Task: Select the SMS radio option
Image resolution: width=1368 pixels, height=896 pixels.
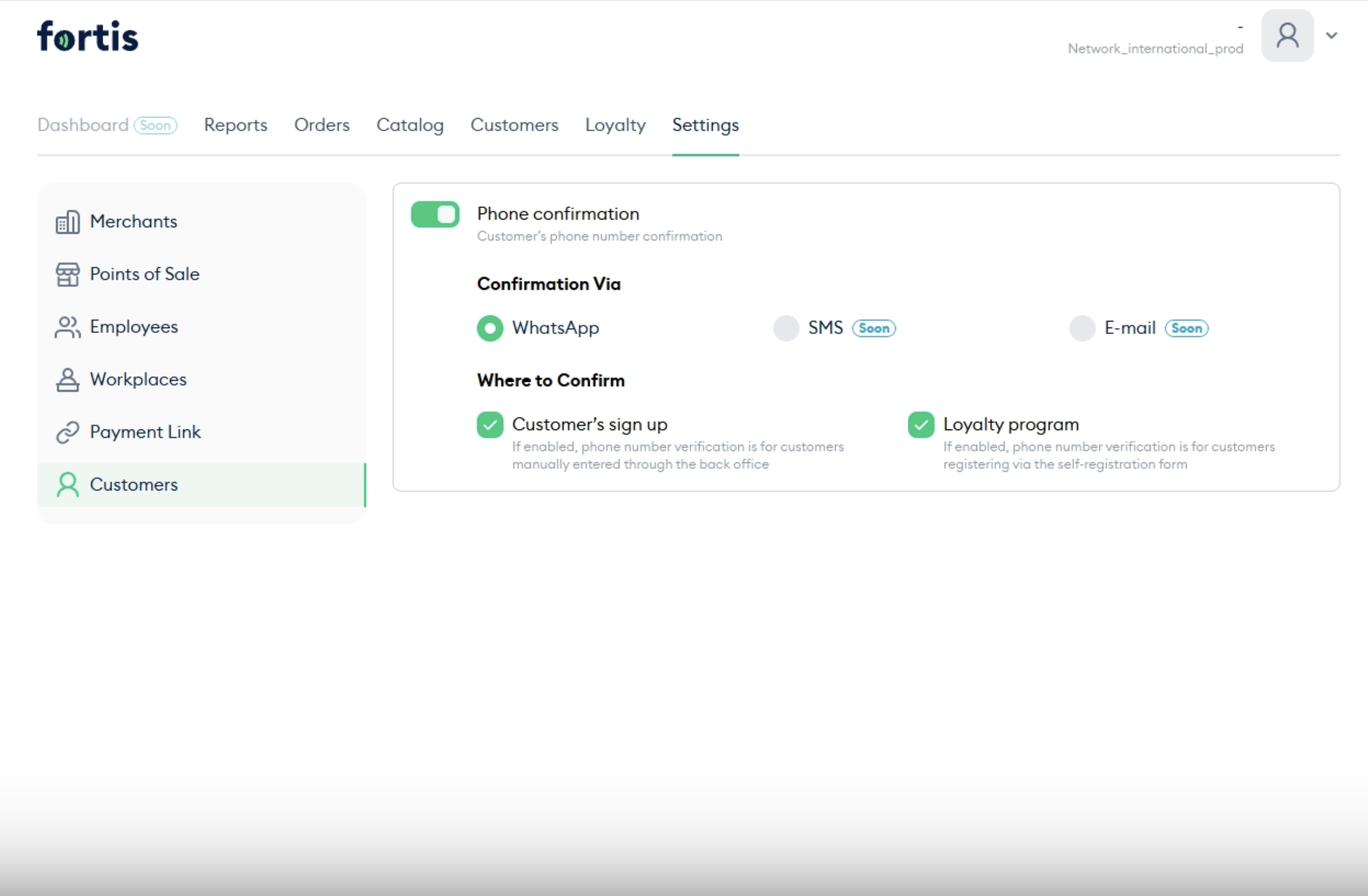Action: tap(786, 328)
